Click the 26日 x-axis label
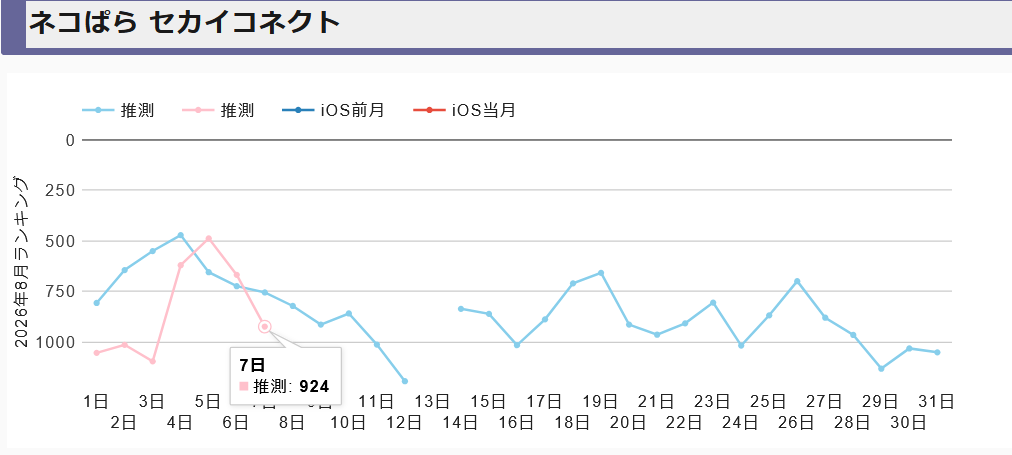1012x455 pixels. coord(797,423)
